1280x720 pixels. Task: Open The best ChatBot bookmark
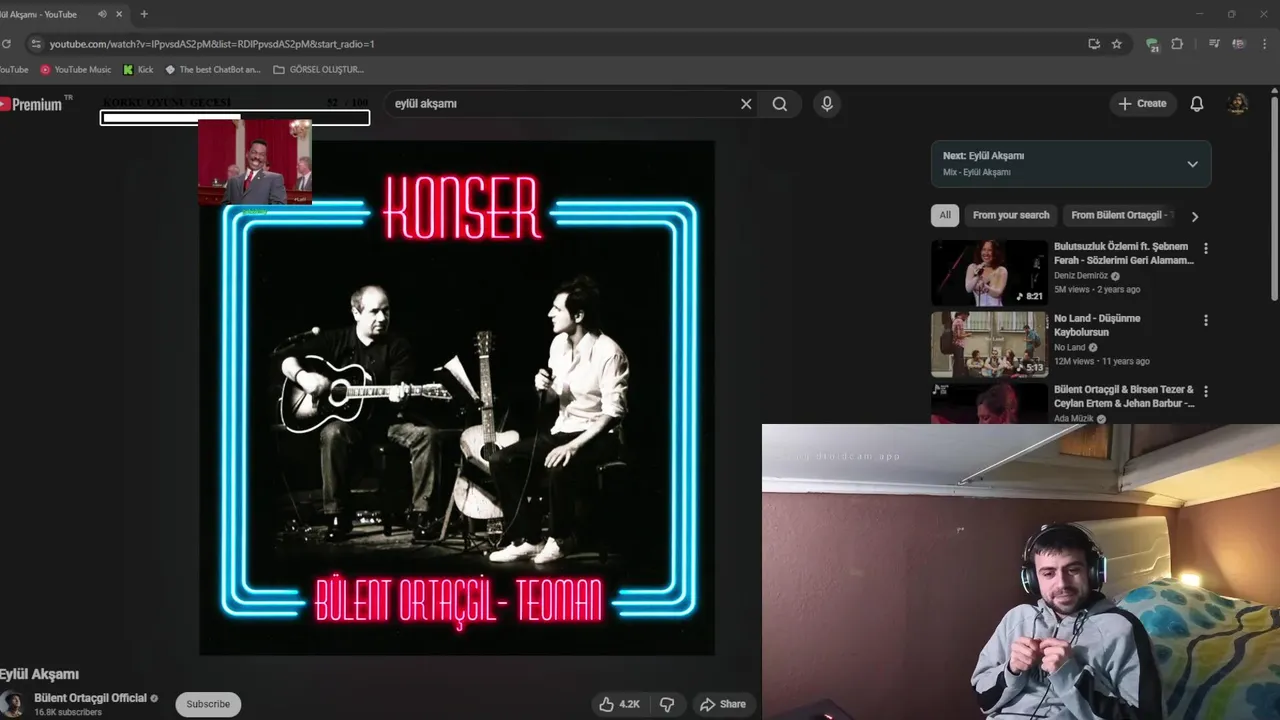click(212, 70)
